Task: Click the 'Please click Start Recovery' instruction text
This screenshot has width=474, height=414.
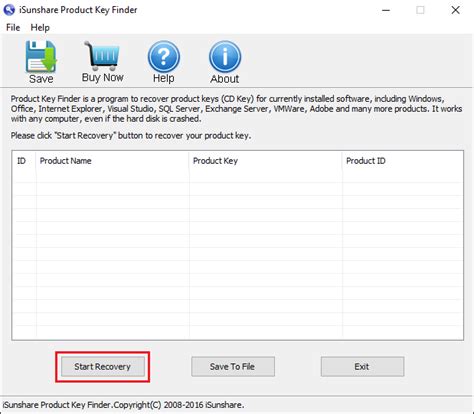Action: [131, 136]
